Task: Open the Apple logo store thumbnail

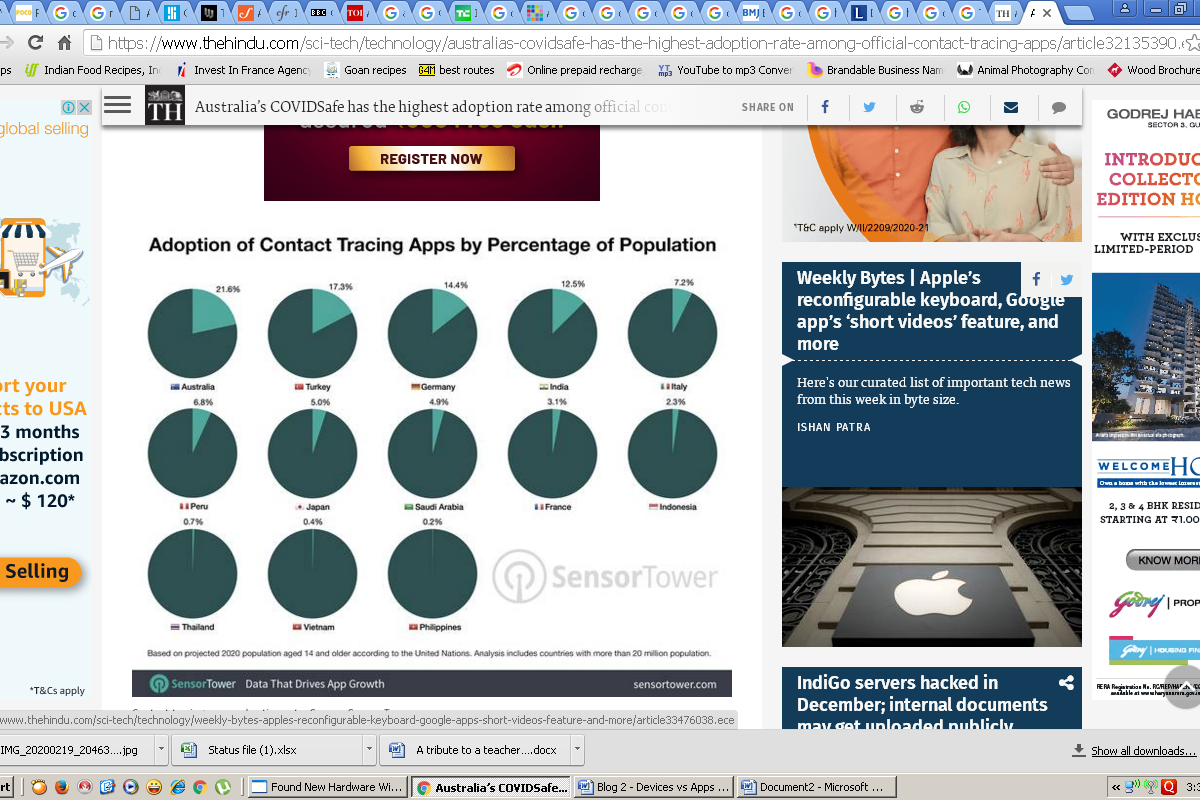Action: click(932, 567)
